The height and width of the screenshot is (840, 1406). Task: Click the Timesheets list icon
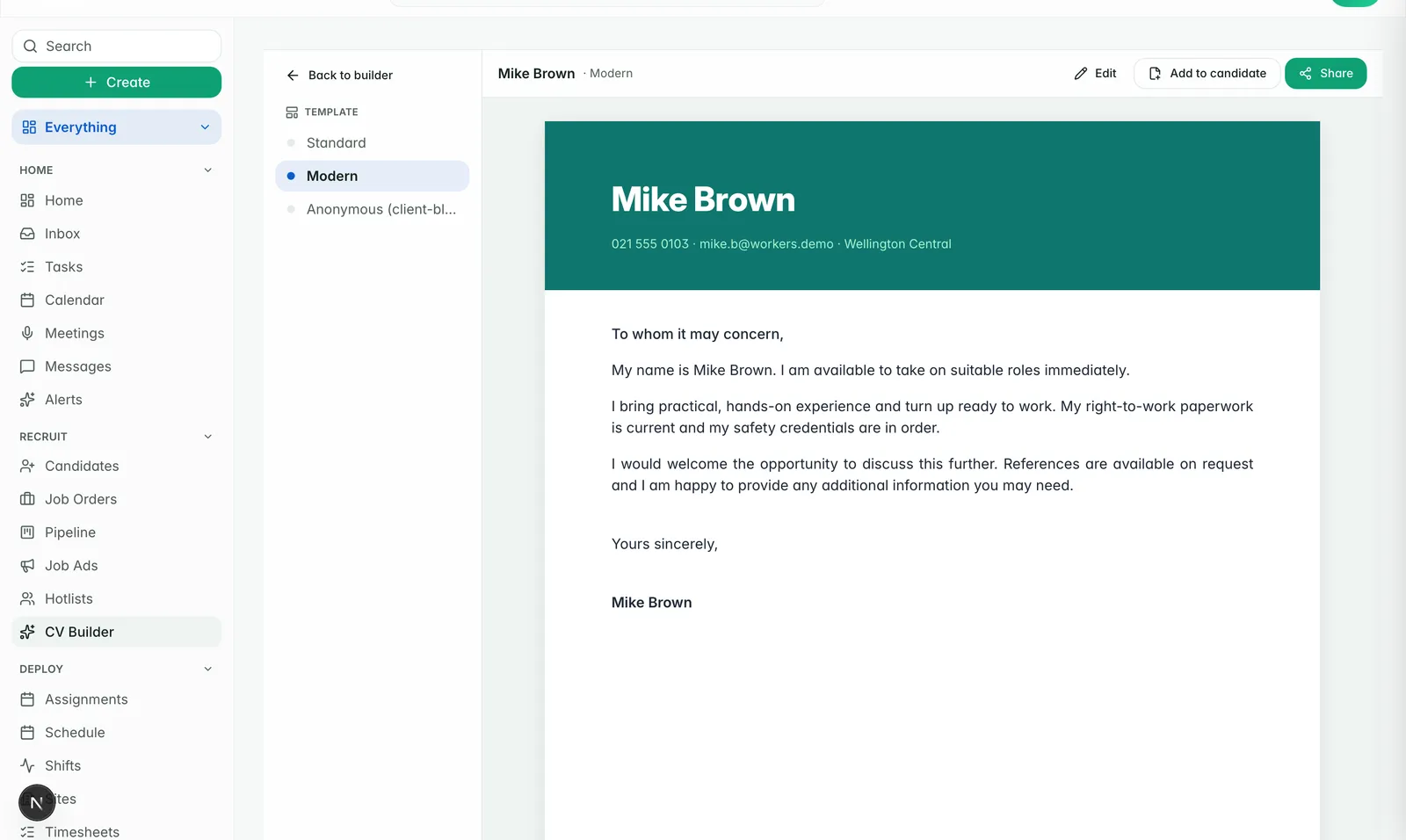27,832
